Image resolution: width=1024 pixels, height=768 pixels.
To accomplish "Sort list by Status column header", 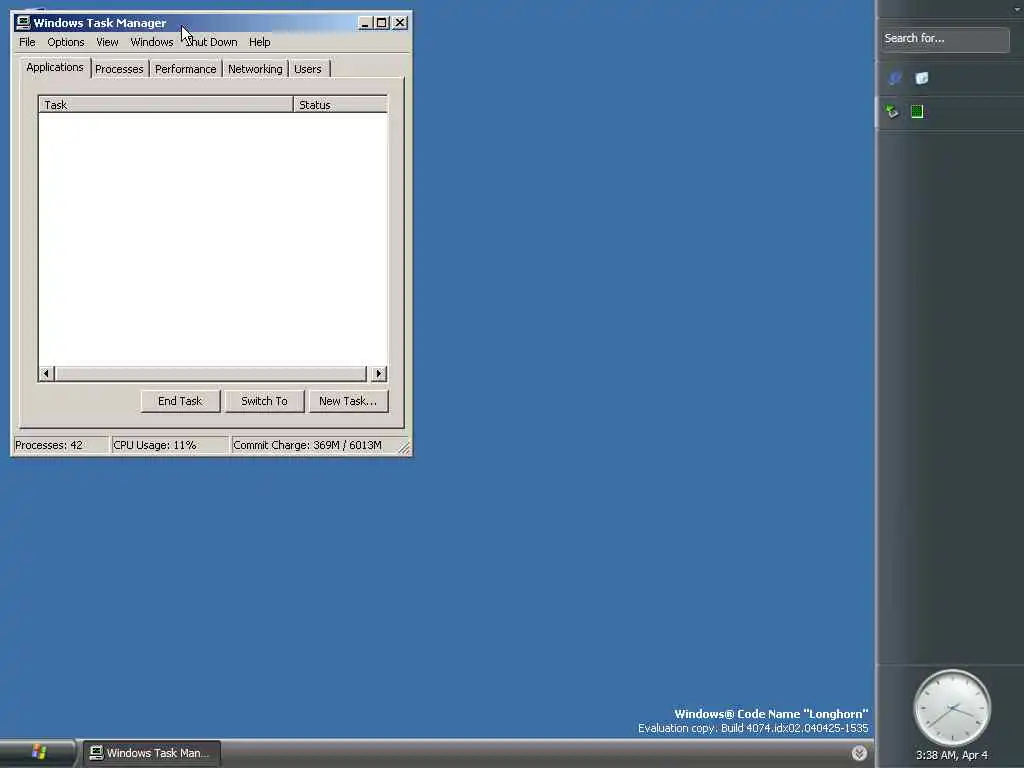I will click(x=340, y=104).
